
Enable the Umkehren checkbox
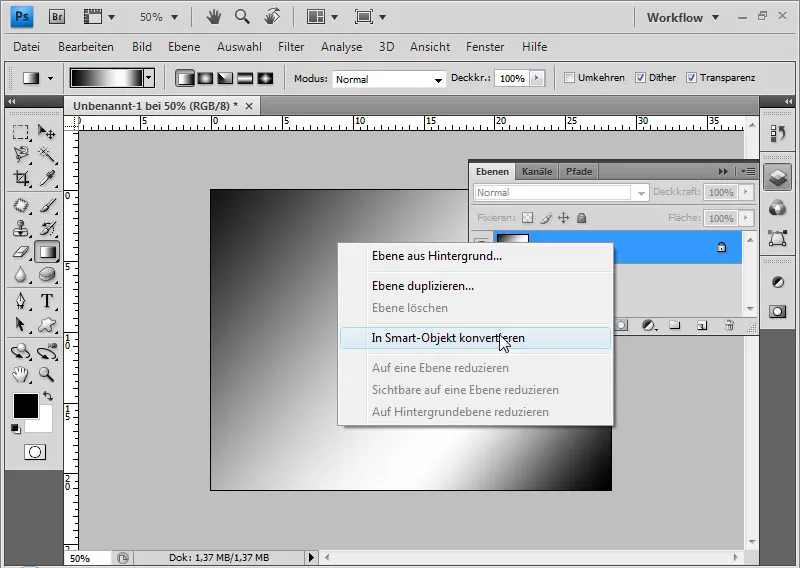click(569, 78)
